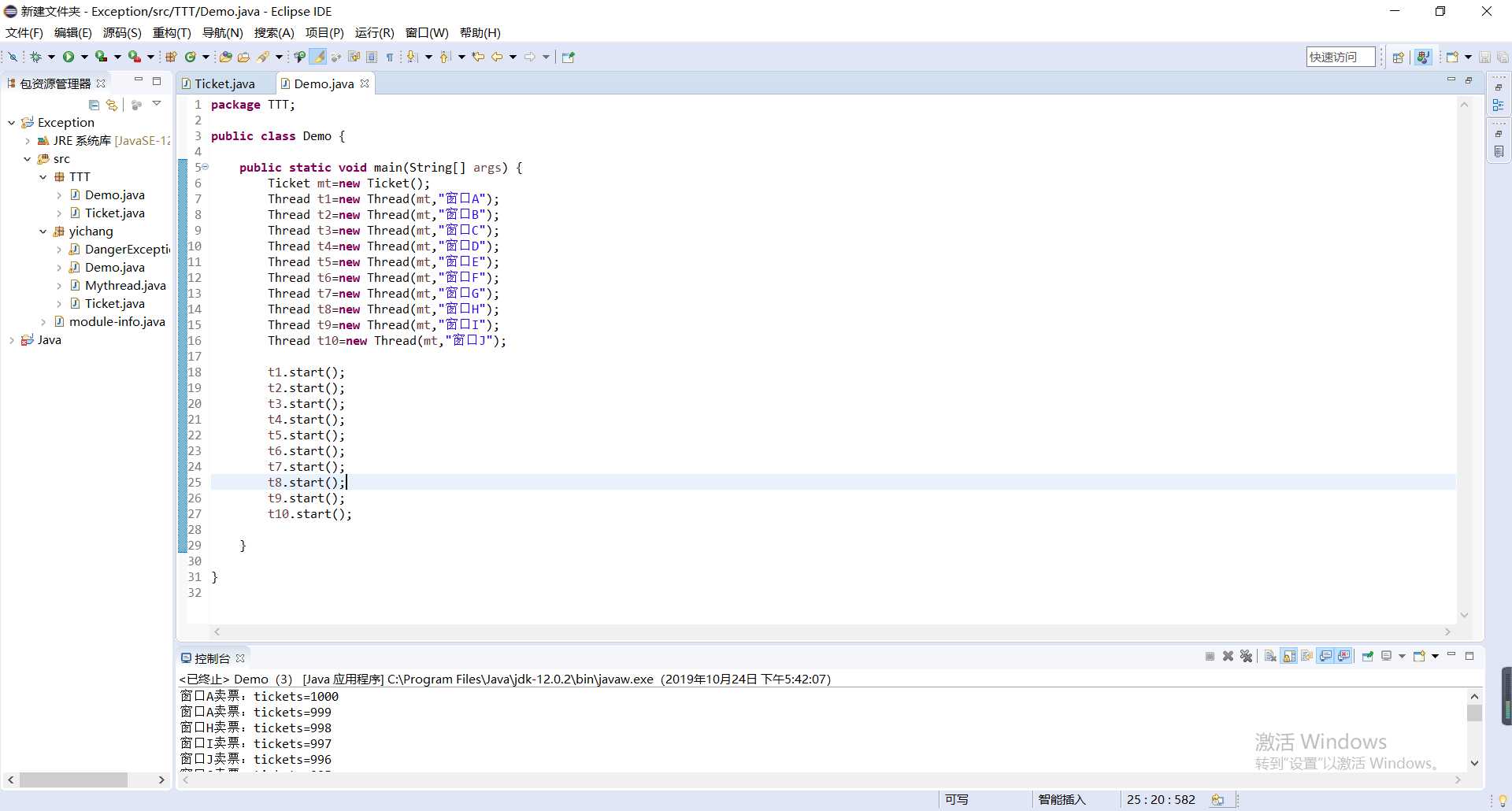The width and height of the screenshot is (1512, 811).
Task: Toggle Word Wrap in console toolbar
Action: coord(1307,657)
